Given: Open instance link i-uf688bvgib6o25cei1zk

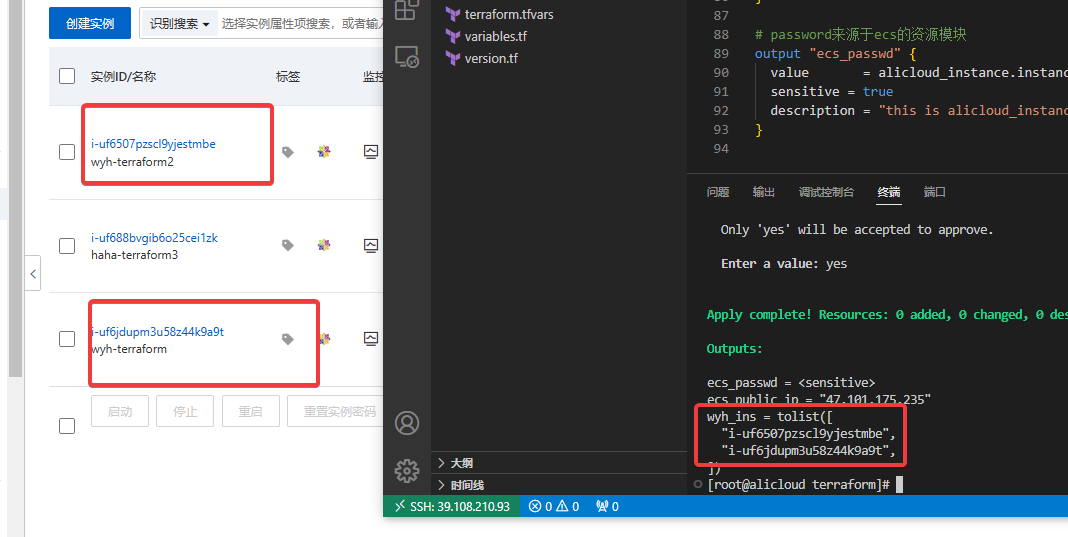Looking at the screenshot, I should click(x=155, y=238).
